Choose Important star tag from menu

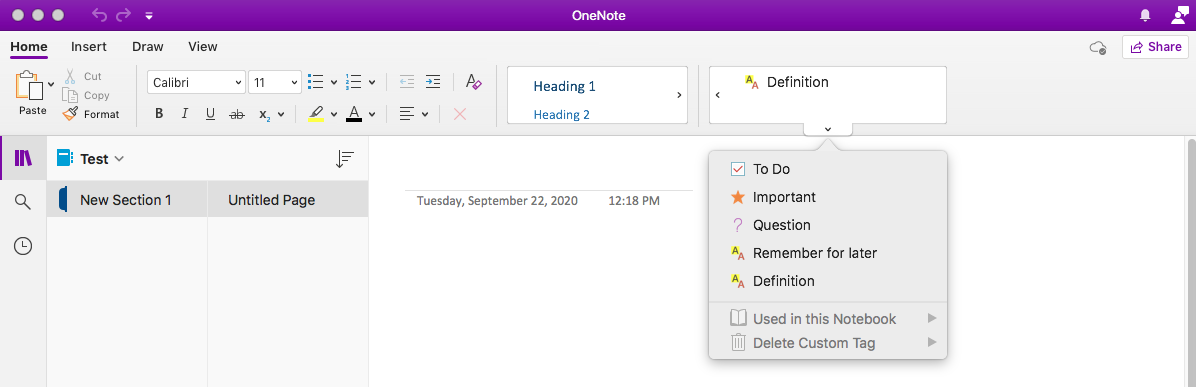tap(828, 197)
